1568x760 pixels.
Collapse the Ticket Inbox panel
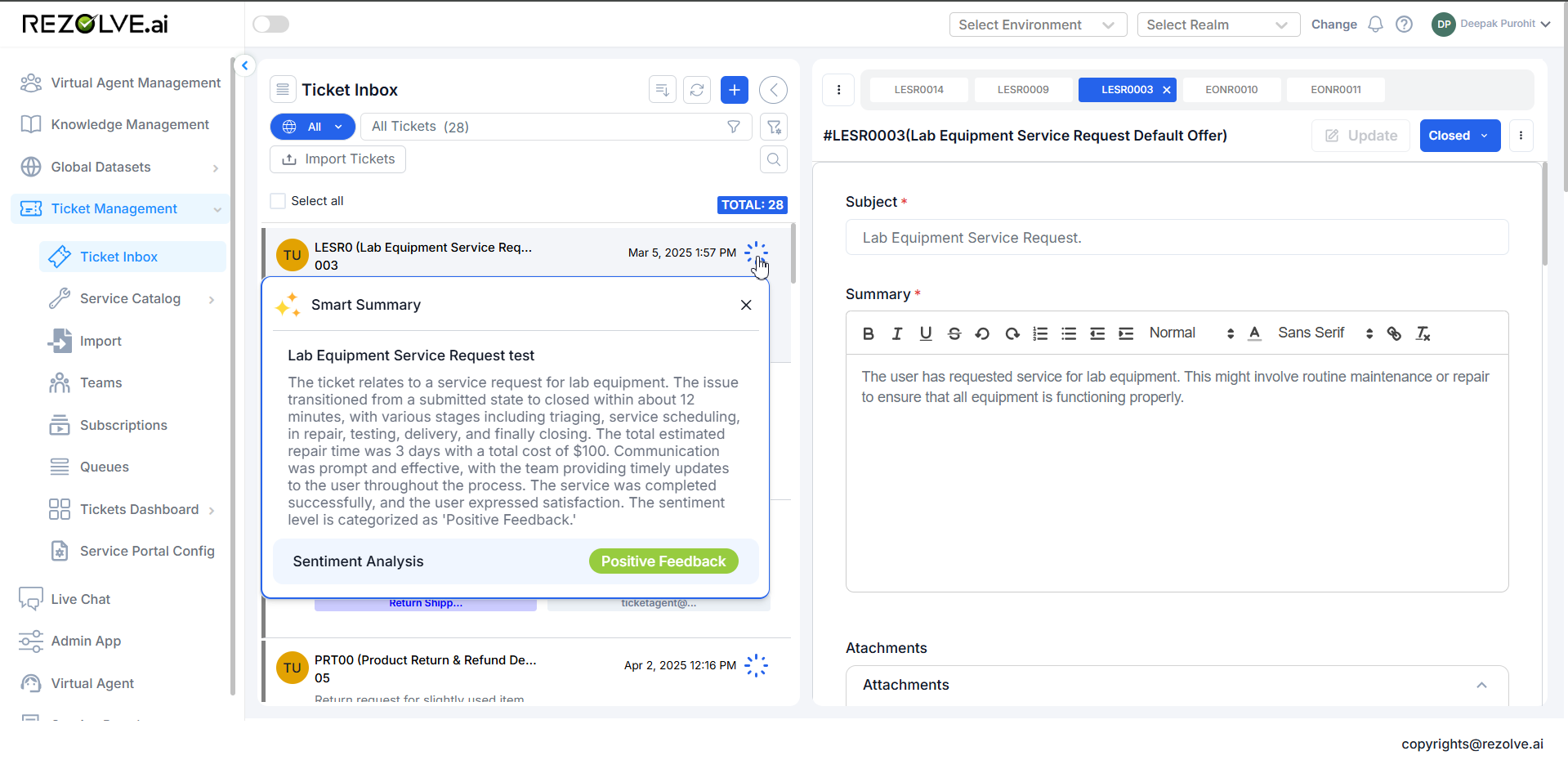[x=773, y=90]
